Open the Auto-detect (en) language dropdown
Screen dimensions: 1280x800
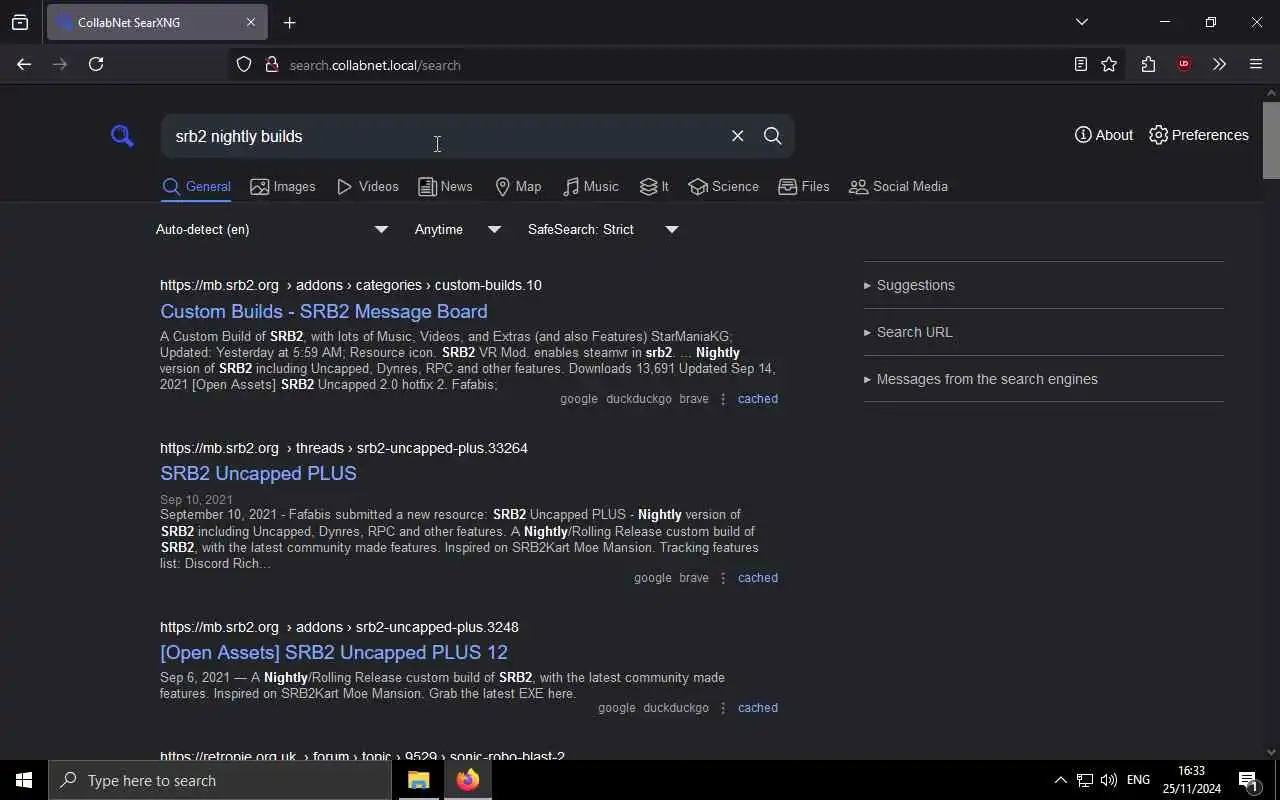point(272,229)
